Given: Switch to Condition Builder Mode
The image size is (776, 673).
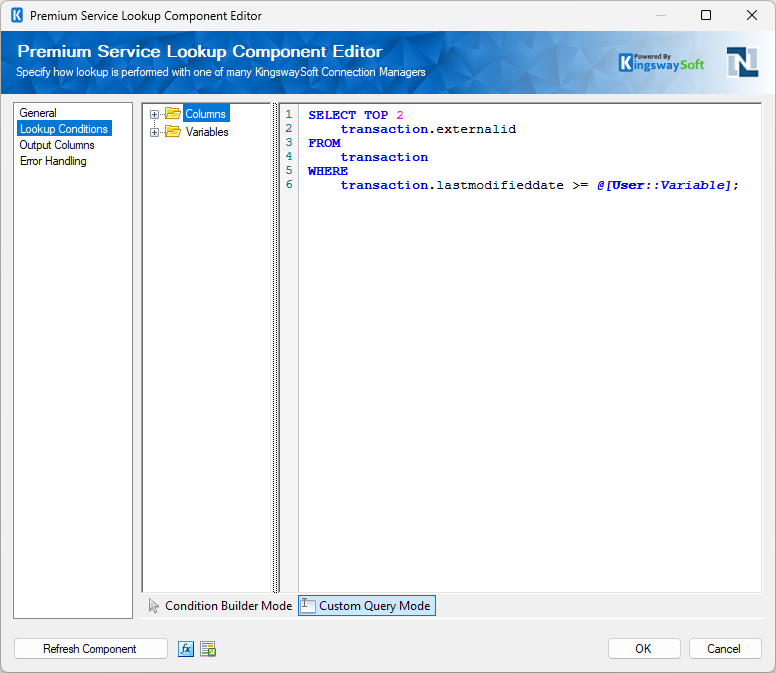Looking at the screenshot, I should pos(221,606).
